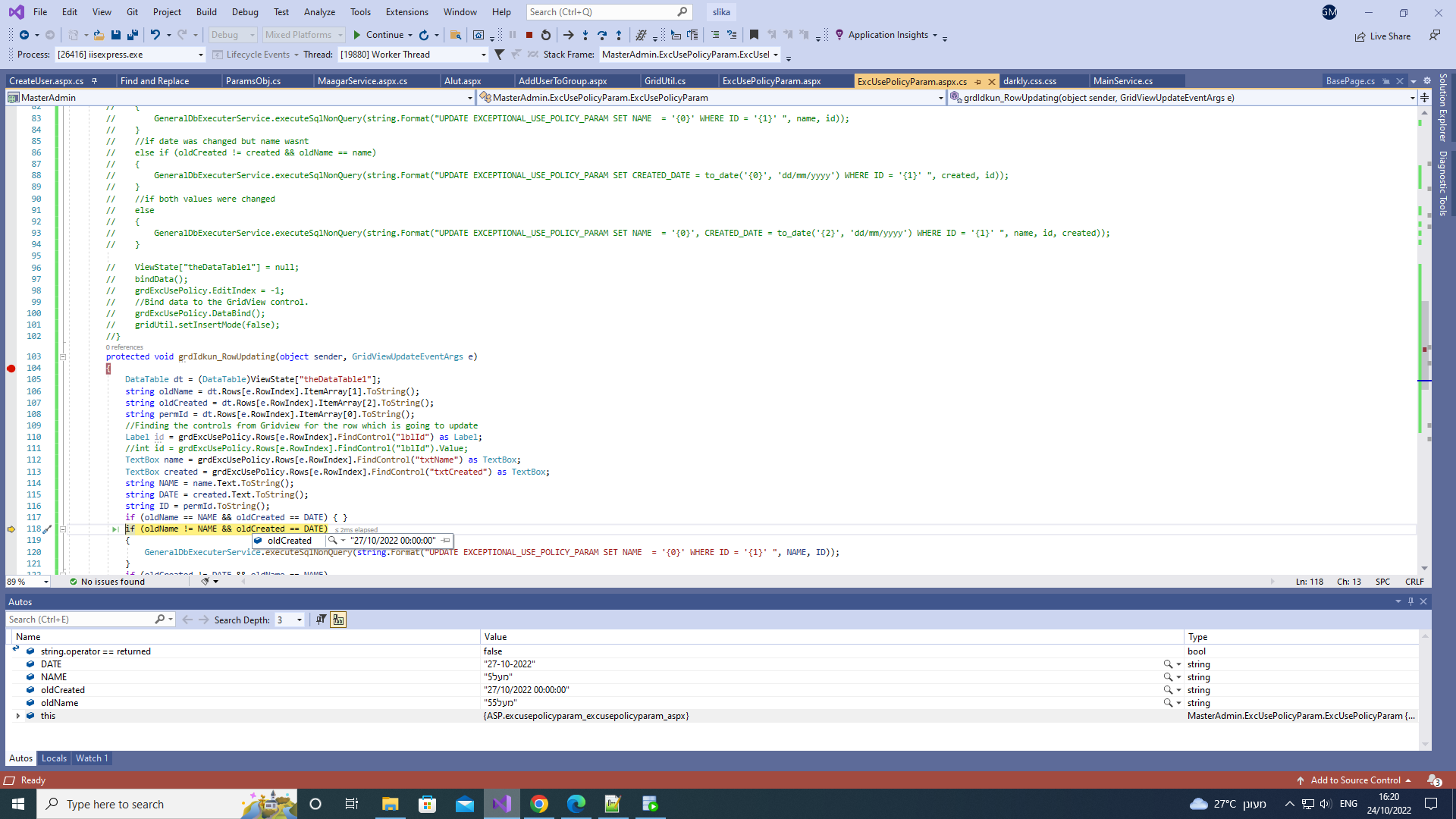Click the Restart debugging icon

(546, 35)
